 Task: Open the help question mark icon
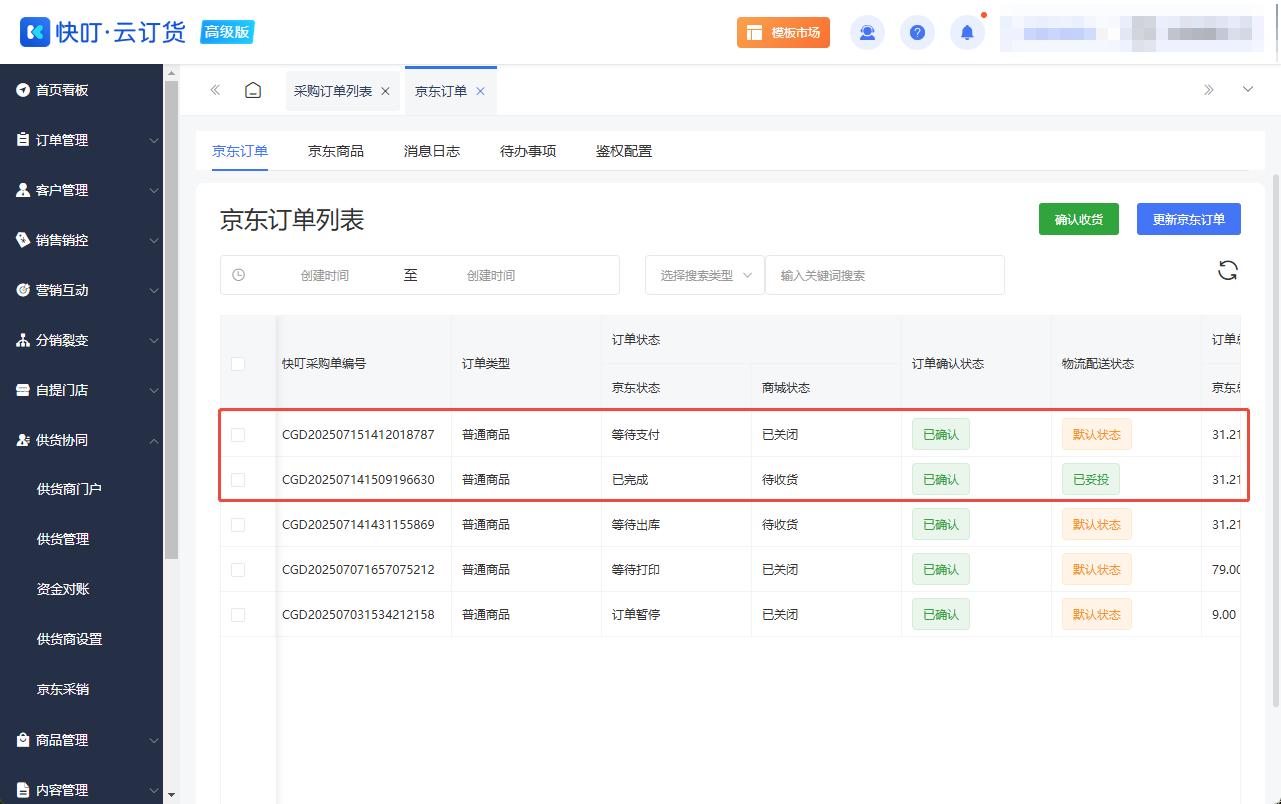coord(917,32)
